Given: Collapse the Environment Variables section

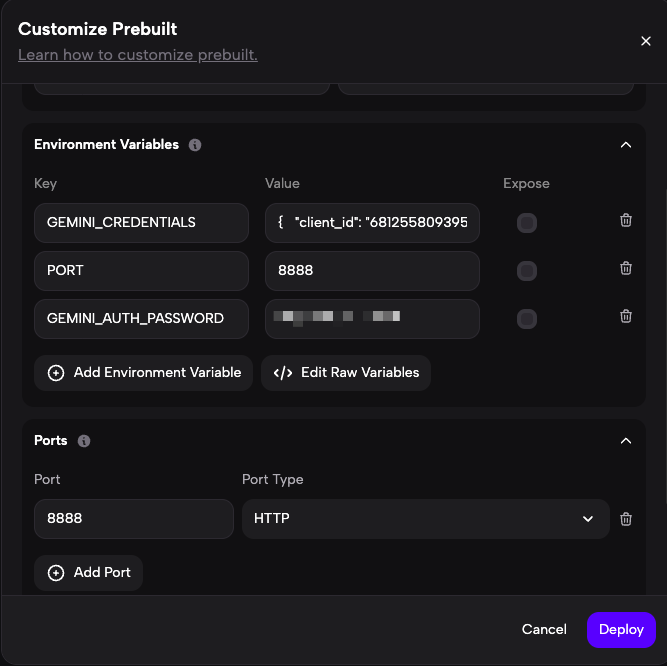Looking at the screenshot, I should click(626, 145).
